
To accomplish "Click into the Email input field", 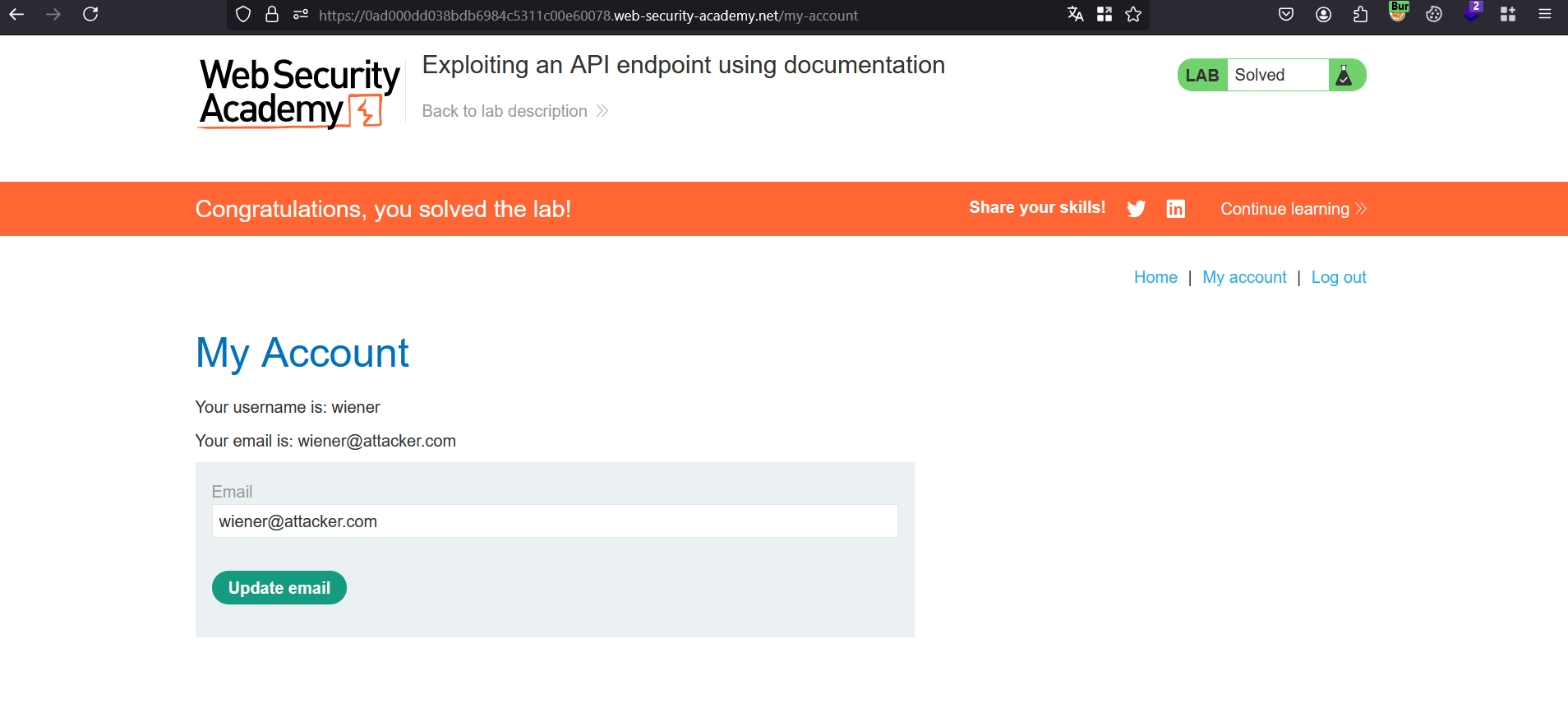I will point(555,521).
